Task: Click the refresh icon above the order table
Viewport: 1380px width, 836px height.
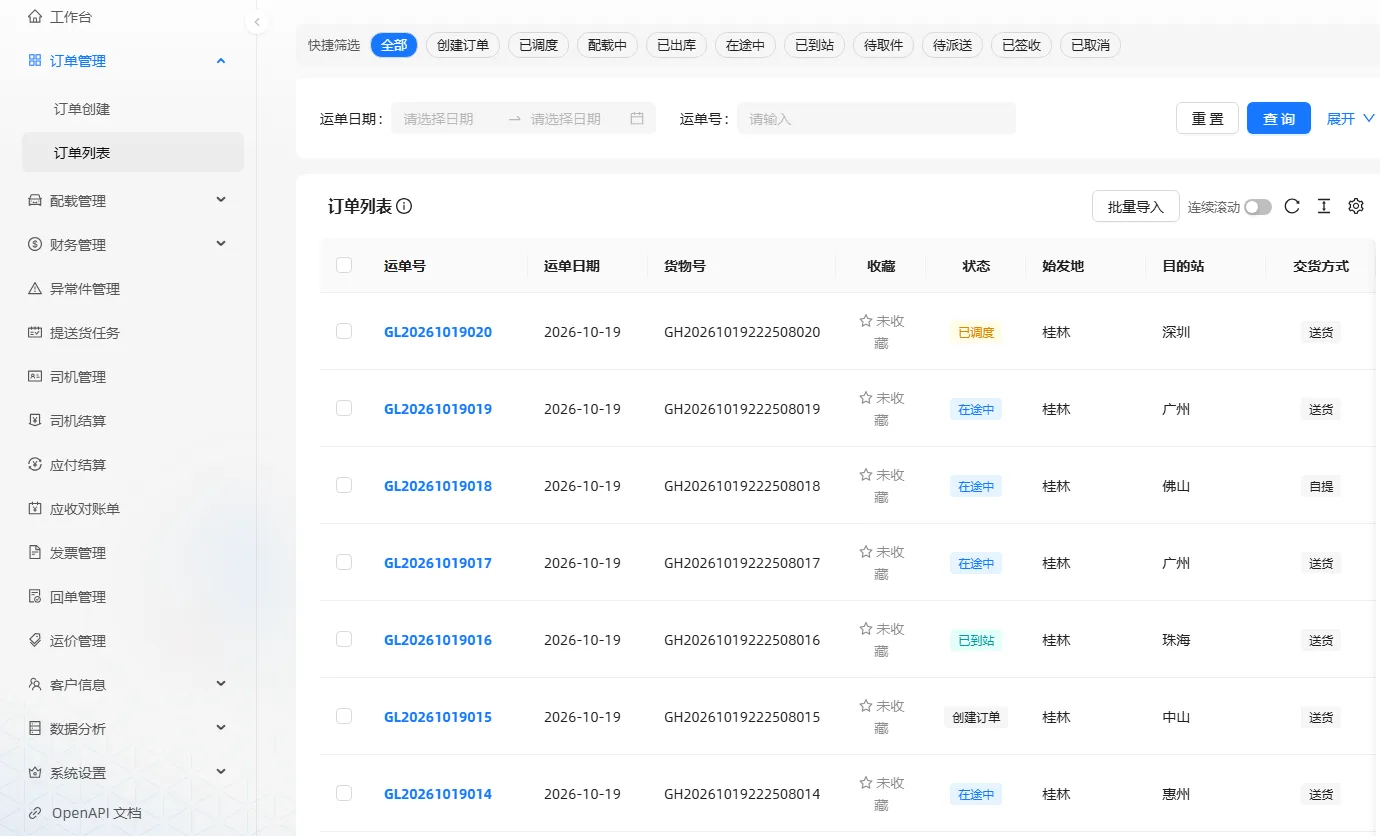Action: click(1292, 206)
